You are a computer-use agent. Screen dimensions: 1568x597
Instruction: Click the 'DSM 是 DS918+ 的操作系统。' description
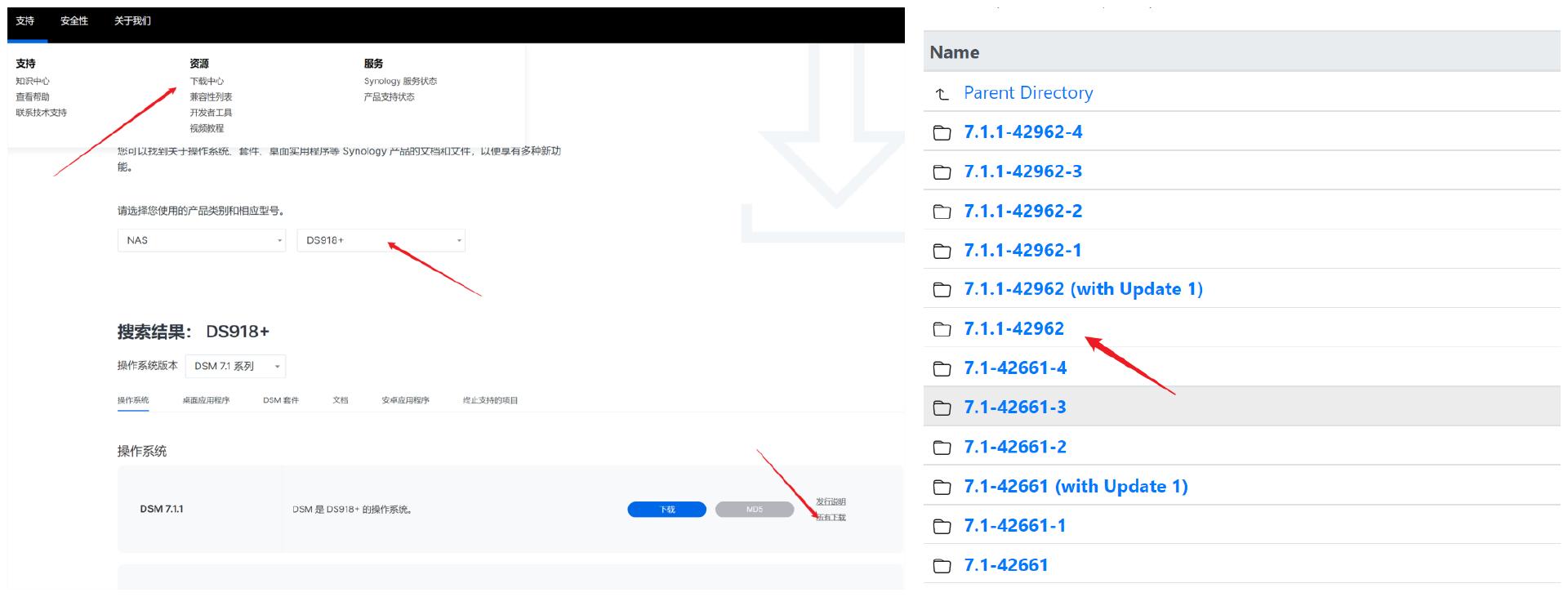(352, 510)
